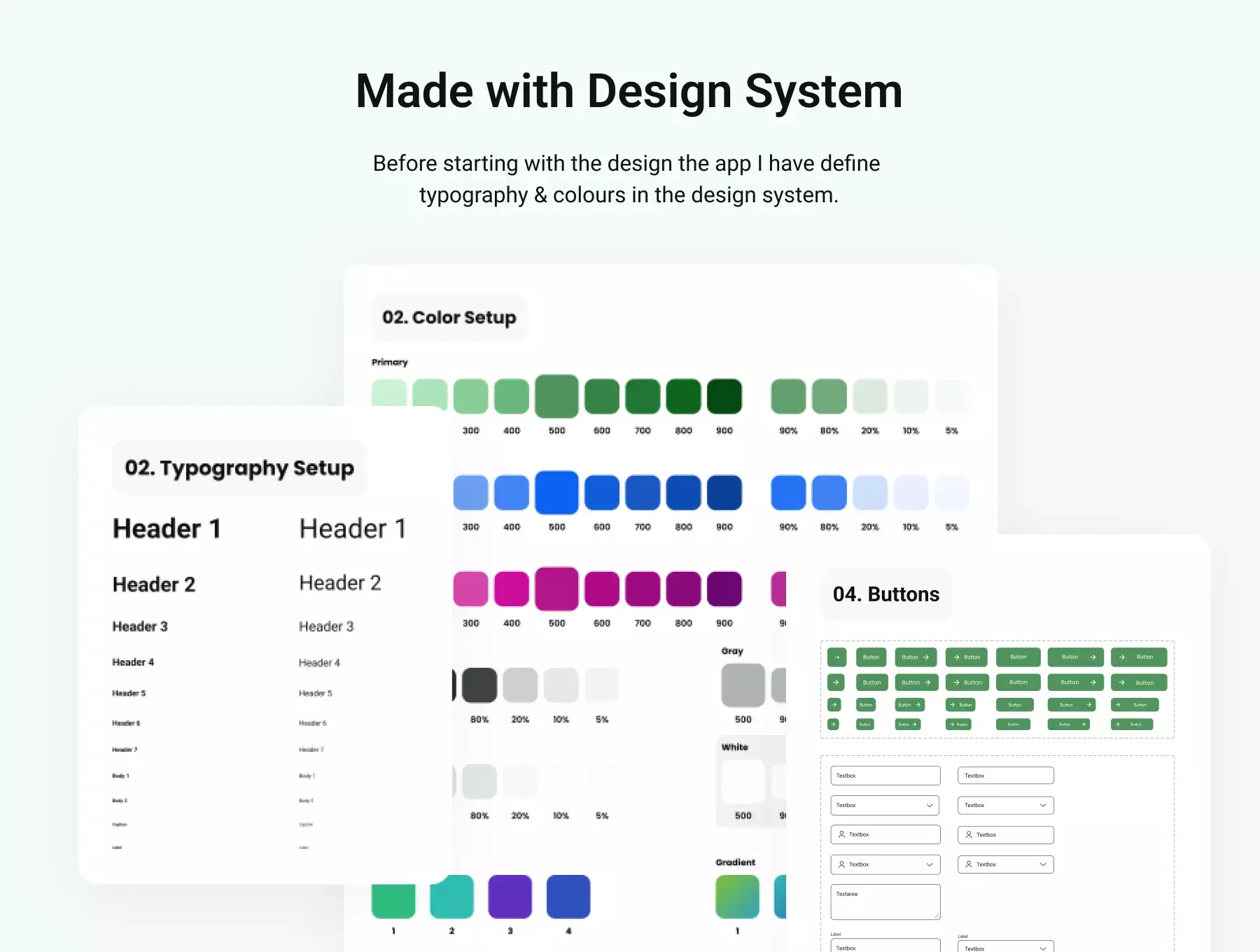Click the regular-weight 'Header 1' sample
The height and width of the screenshot is (952, 1260).
353,528
